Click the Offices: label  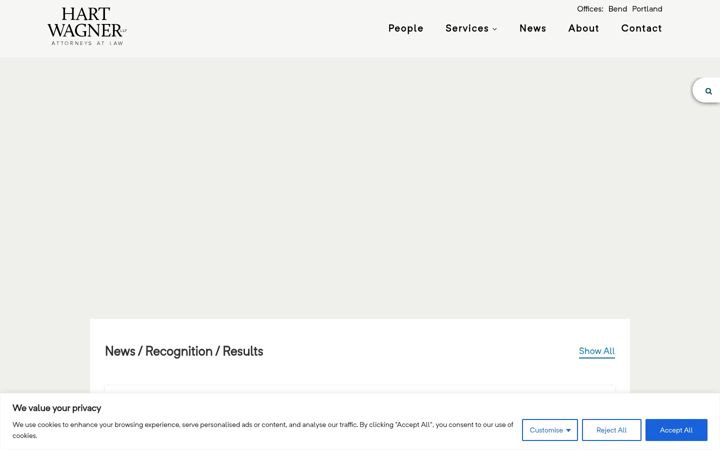point(590,9)
